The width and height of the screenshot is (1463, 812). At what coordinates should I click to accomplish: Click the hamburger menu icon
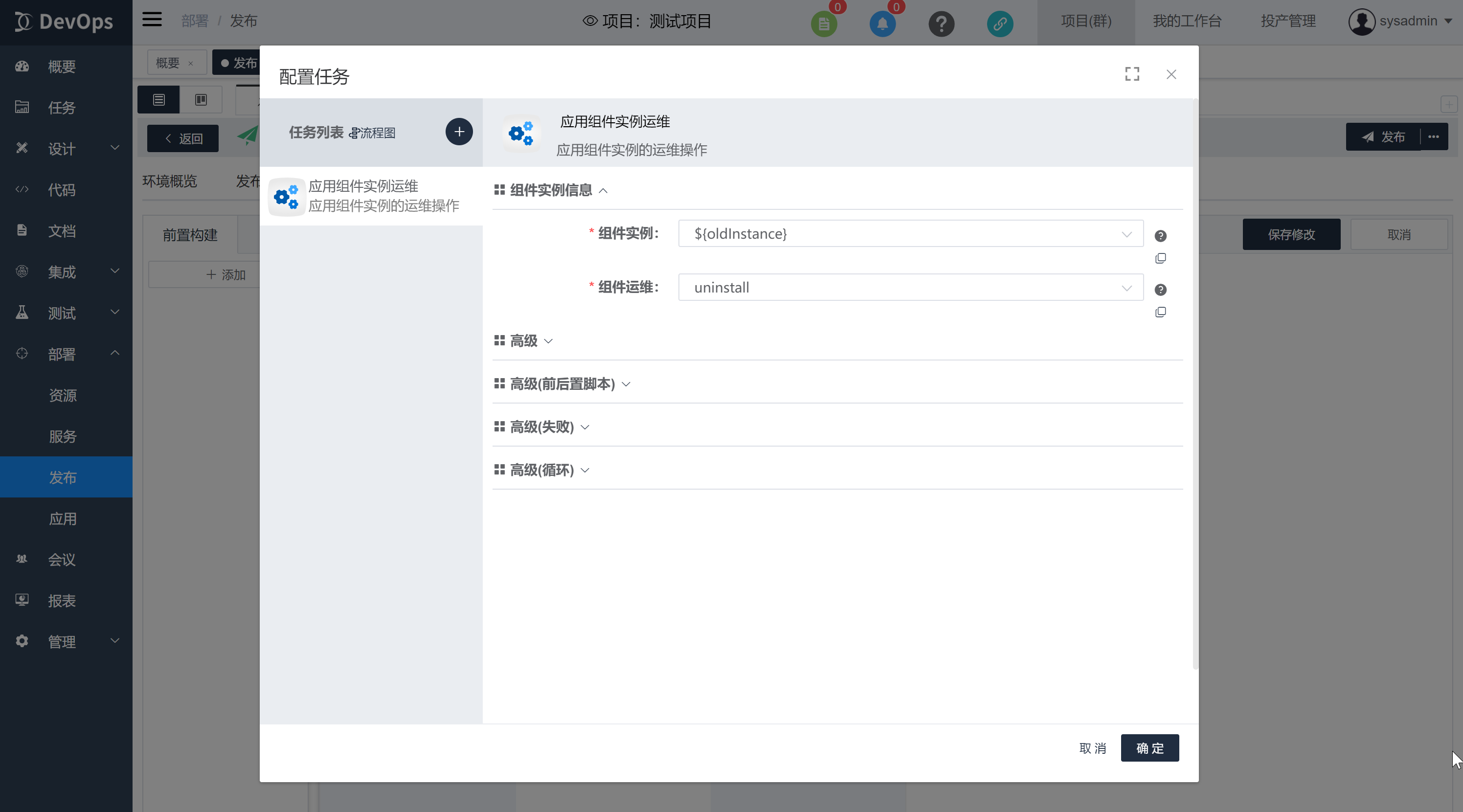[152, 20]
